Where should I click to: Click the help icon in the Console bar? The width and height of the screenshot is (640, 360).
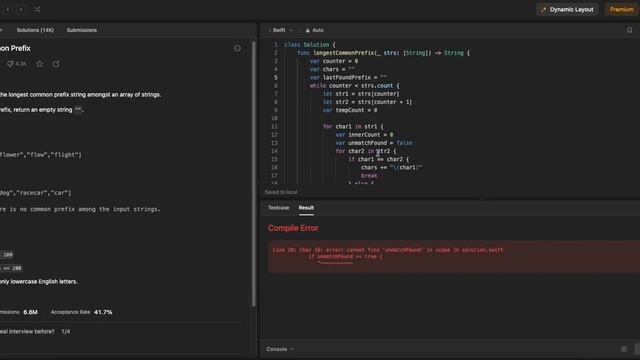(624, 349)
